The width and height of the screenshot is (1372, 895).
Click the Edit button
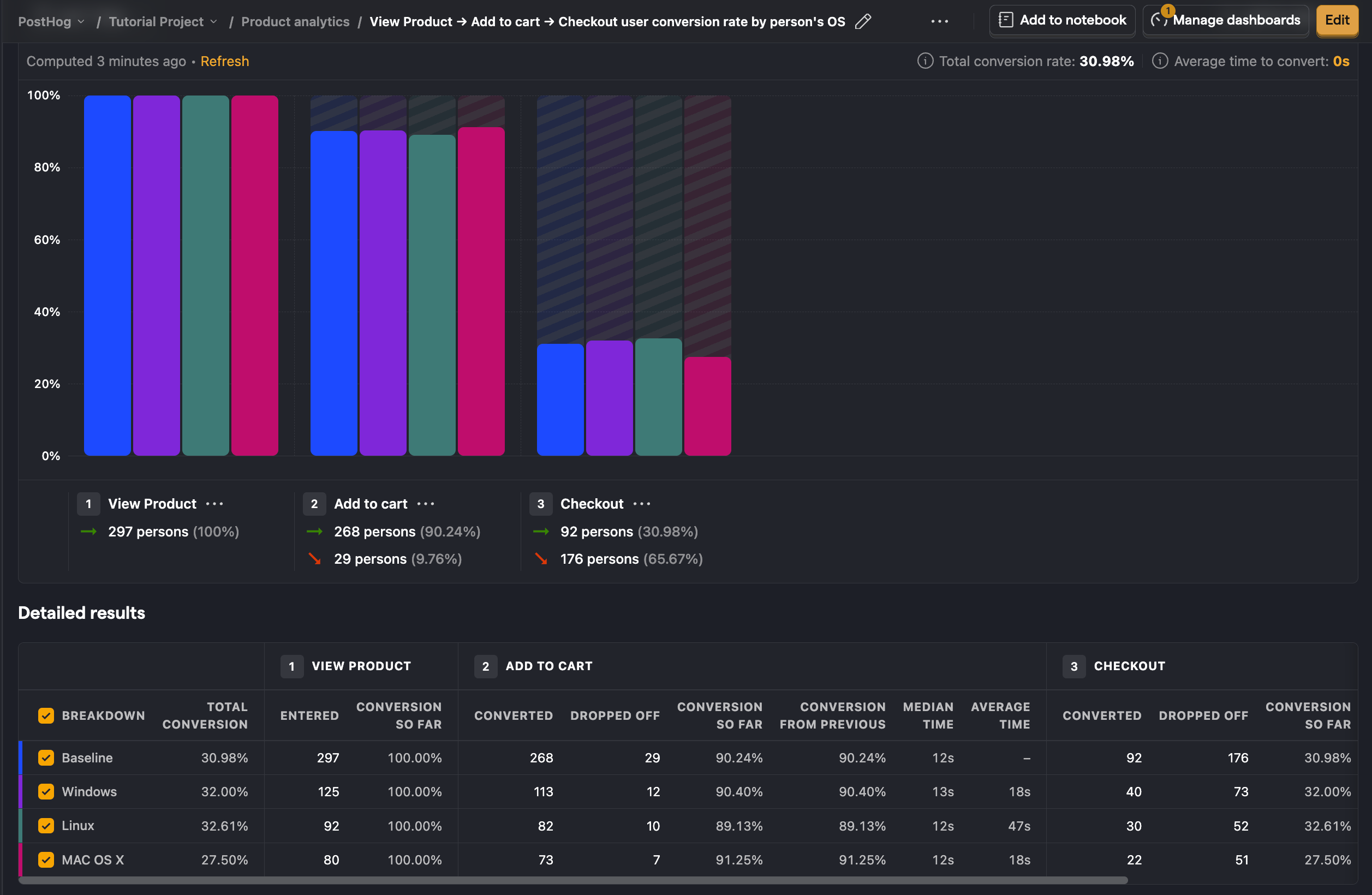(1337, 20)
